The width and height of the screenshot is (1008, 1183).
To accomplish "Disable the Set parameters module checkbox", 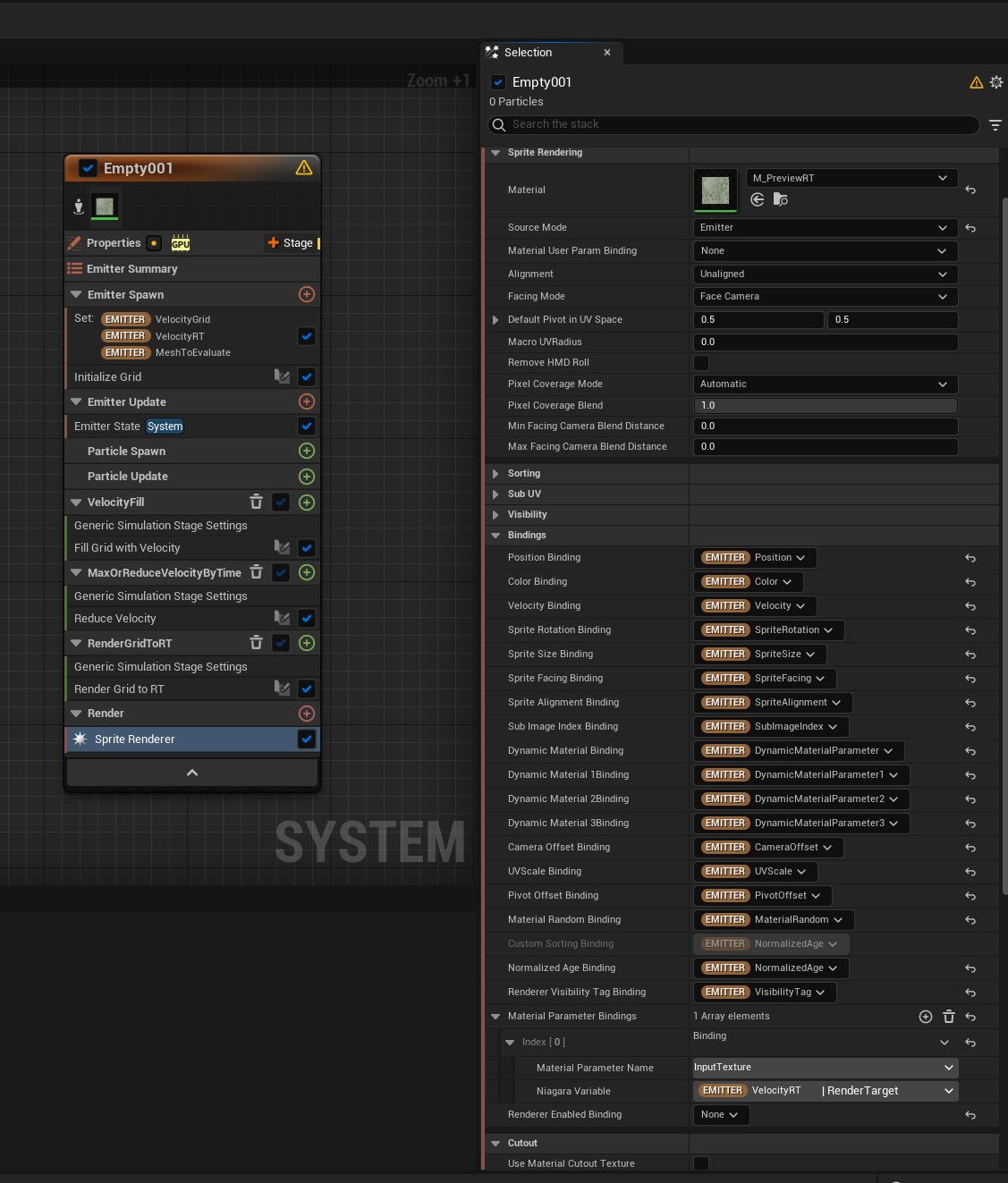I will (x=307, y=336).
